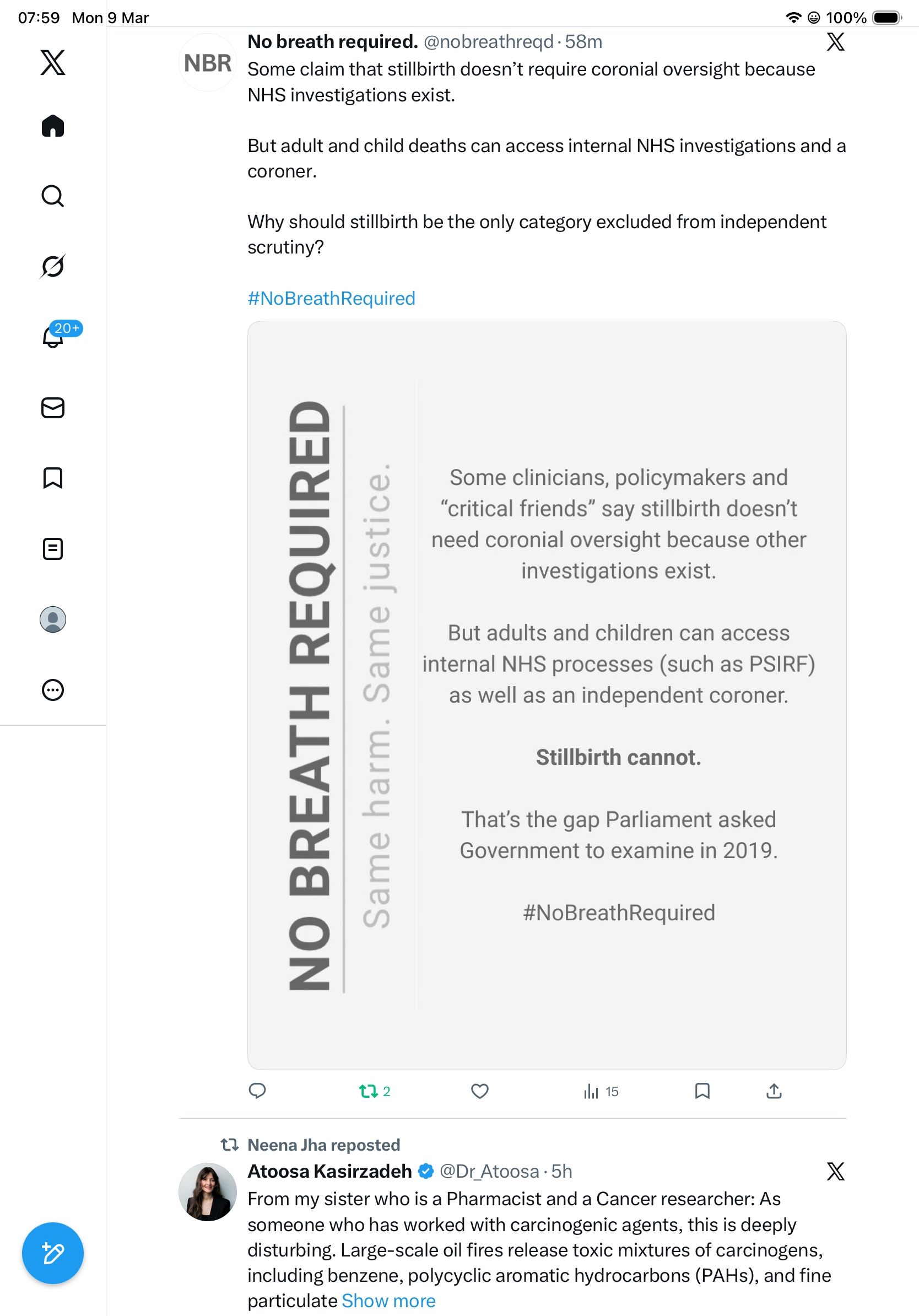This screenshot has width=919, height=1316.
Task: Reply to the No breath required post
Action: [x=257, y=1091]
